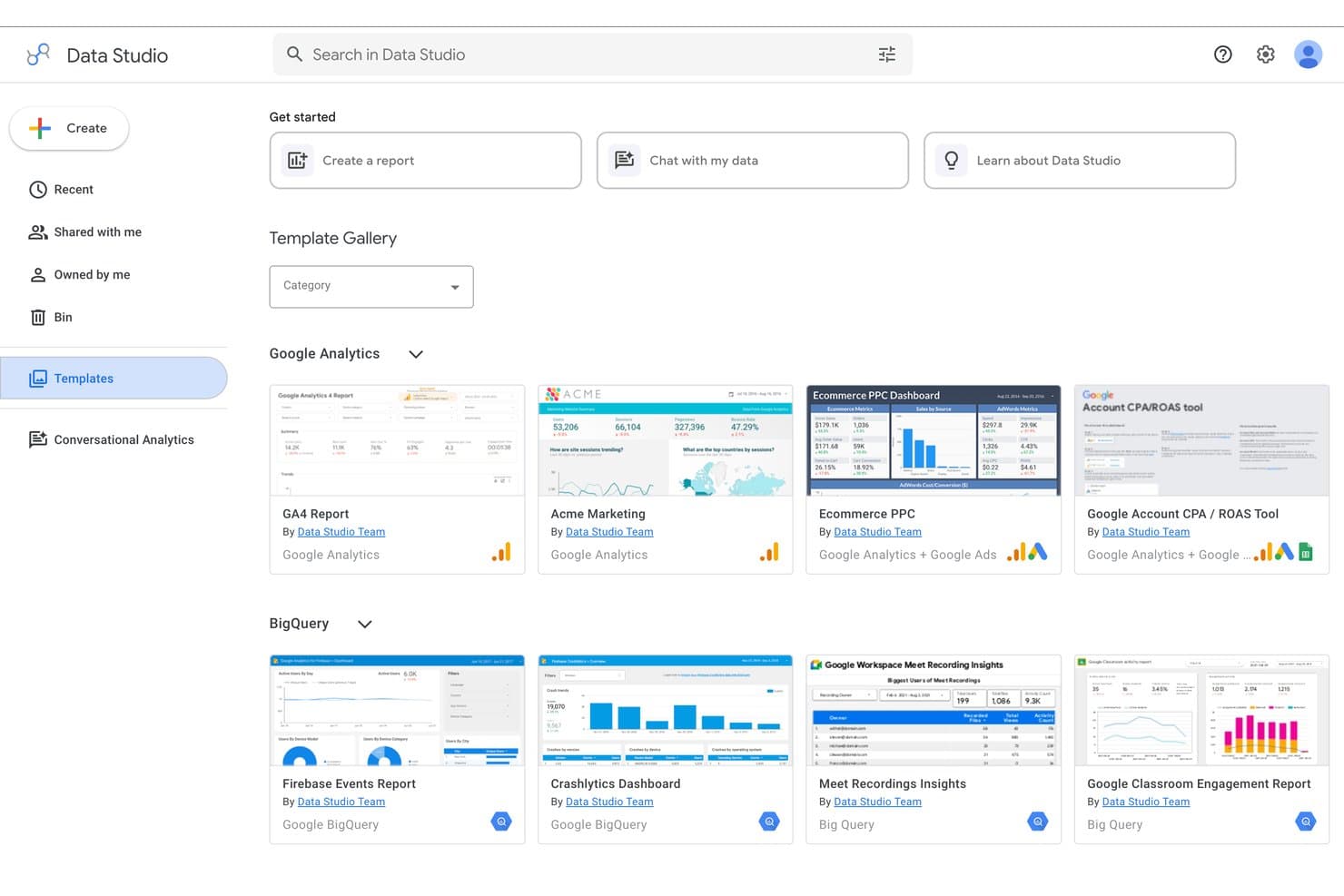Open Shared with me in the sidebar
The width and height of the screenshot is (1344, 896).
click(x=114, y=232)
